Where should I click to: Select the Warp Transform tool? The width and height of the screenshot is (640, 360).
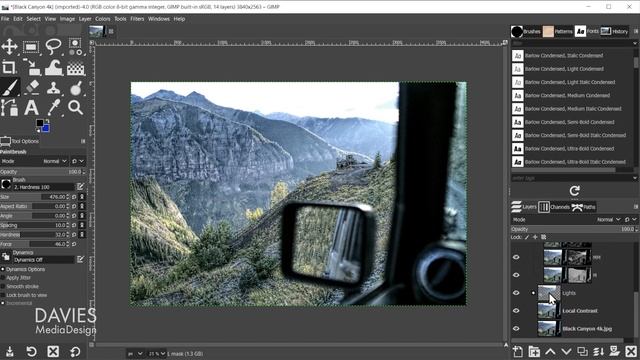53,67
